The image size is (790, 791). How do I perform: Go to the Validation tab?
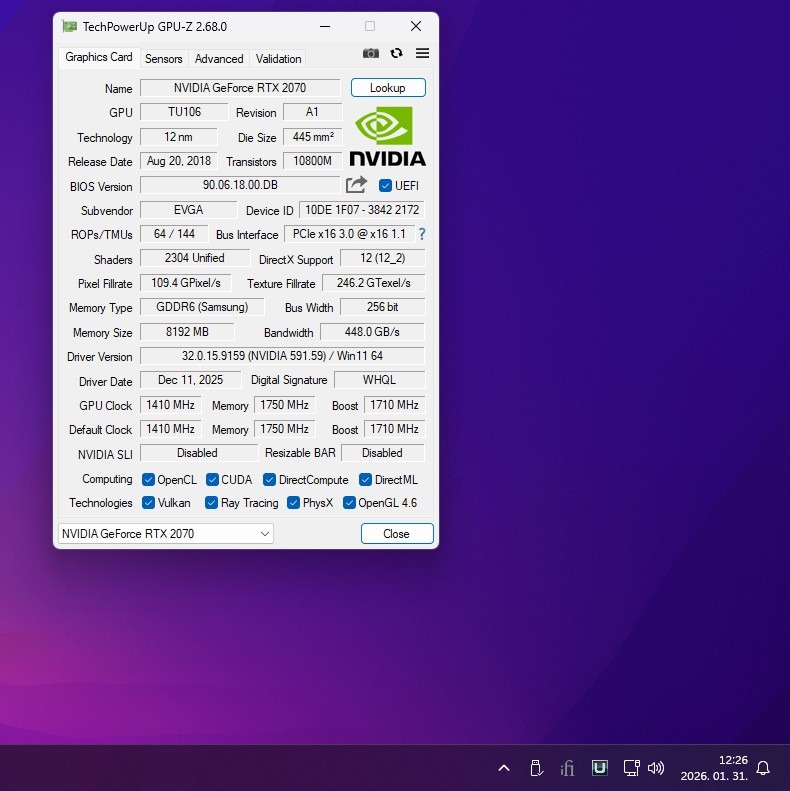278,59
